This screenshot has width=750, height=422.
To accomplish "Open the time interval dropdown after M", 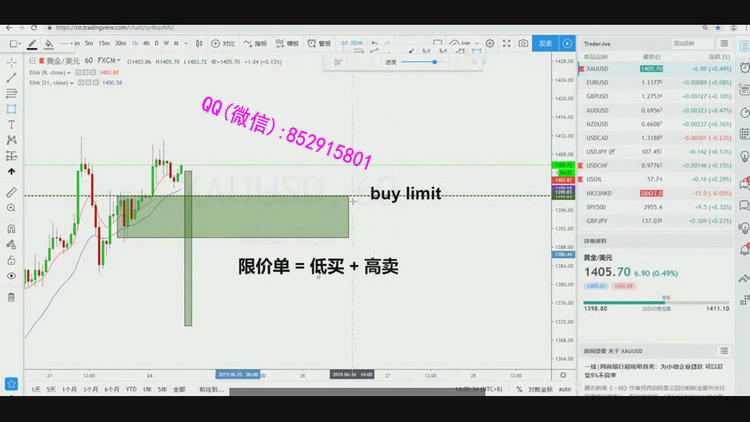I will click(x=188, y=44).
